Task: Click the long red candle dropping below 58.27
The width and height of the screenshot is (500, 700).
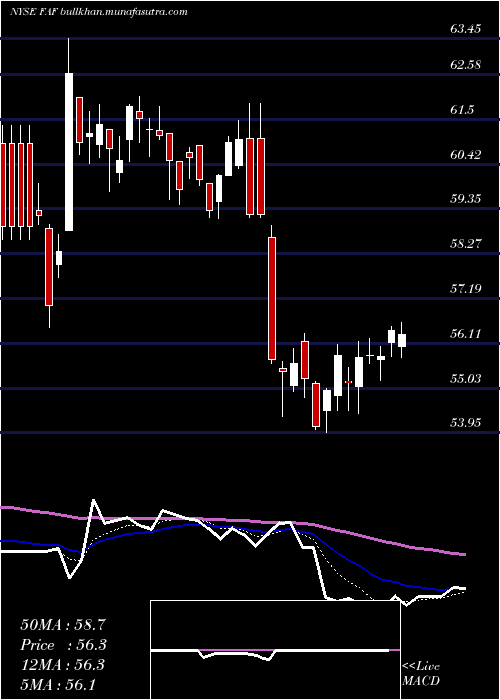Action: pyautogui.click(x=272, y=298)
